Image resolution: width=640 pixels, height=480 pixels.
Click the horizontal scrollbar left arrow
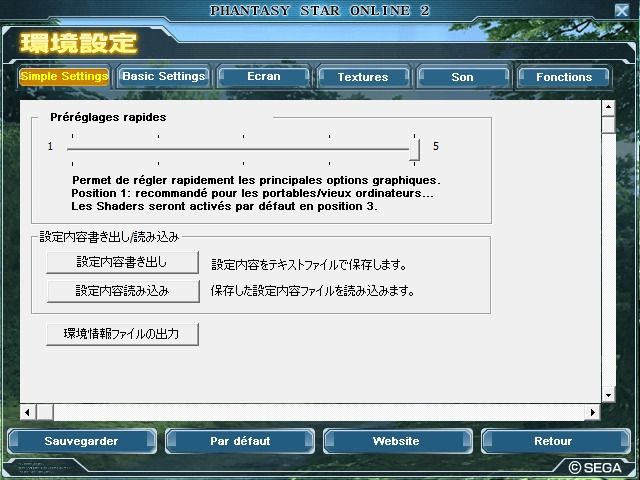point(27,413)
